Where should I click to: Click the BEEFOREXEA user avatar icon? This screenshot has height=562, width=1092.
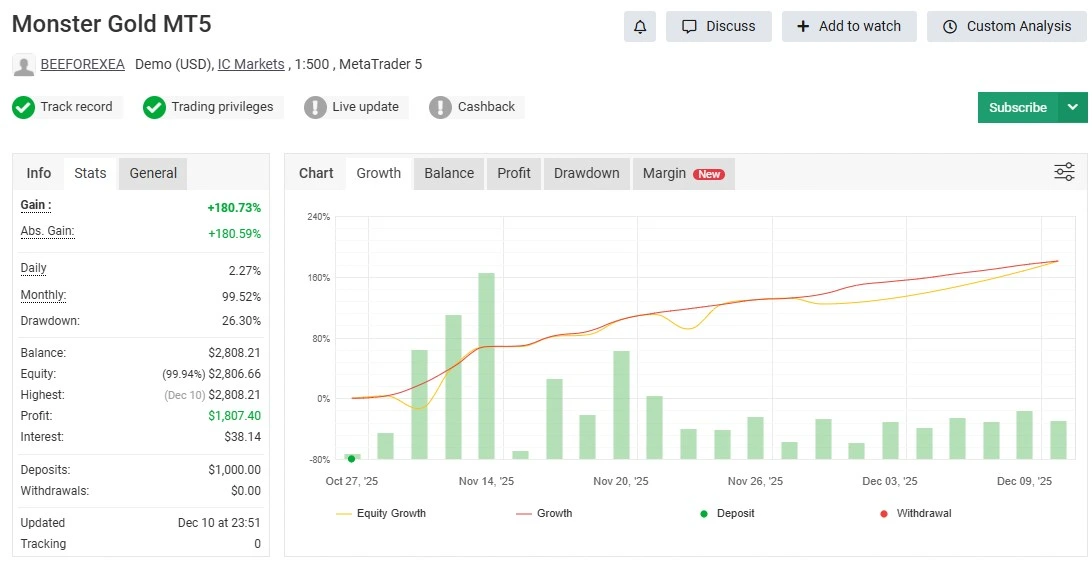point(24,65)
